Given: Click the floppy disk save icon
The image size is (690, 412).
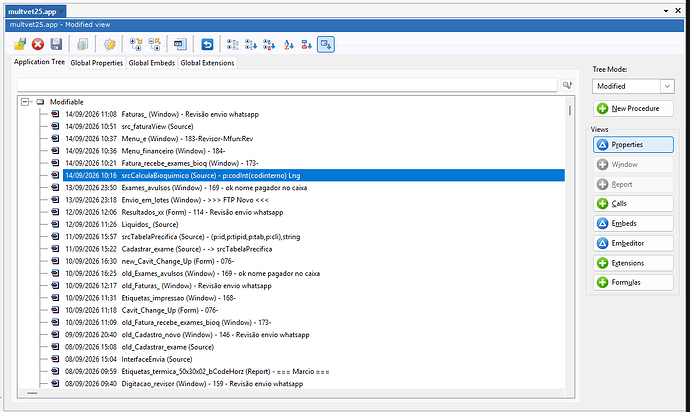Looking at the screenshot, I should (x=56, y=44).
